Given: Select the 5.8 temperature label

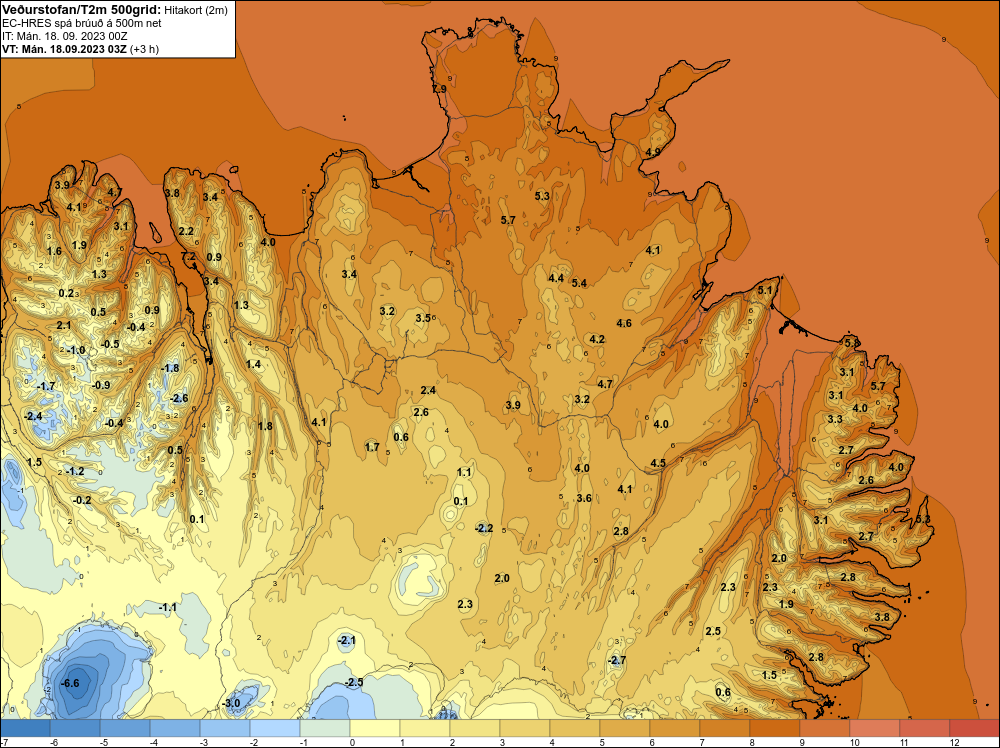Looking at the screenshot, I should (x=851, y=343).
